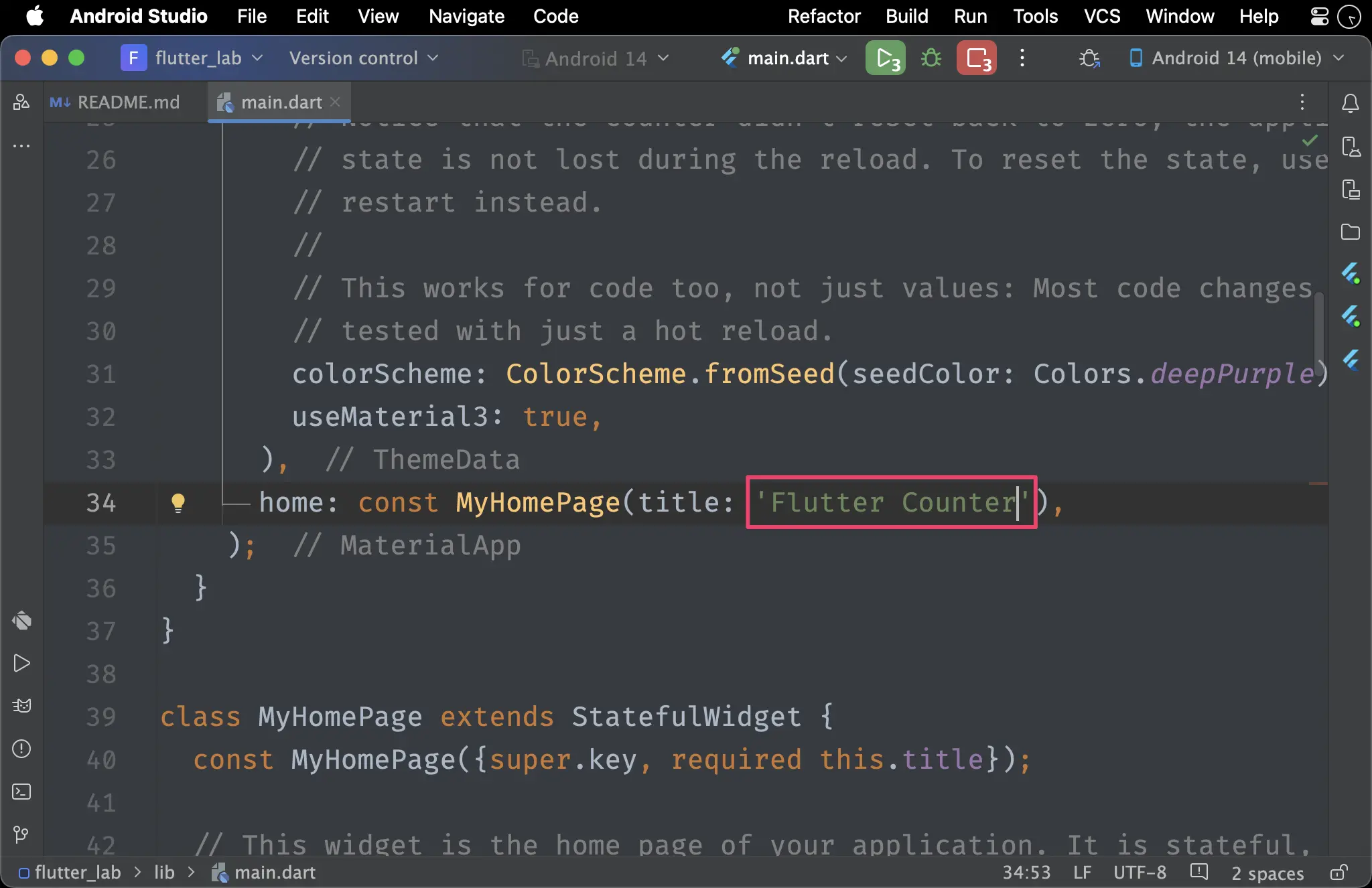Open macOS Control Center icon
Image resolution: width=1372 pixels, height=888 pixels.
point(1320,16)
